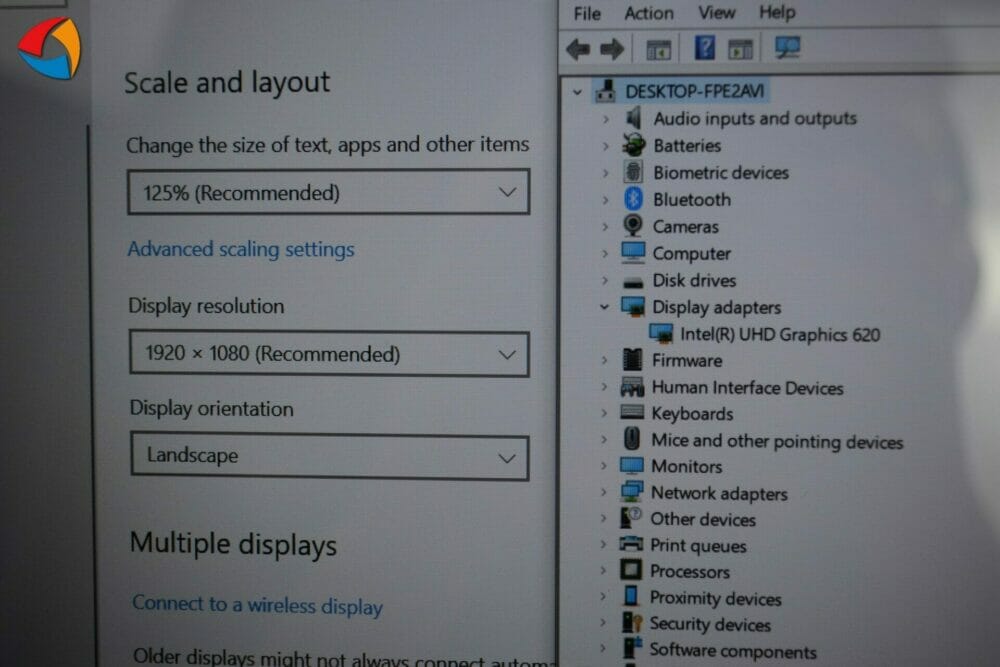The image size is (1000, 667).
Task: Click the Print queues printer icon
Action: pyautogui.click(x=631, y=545)
